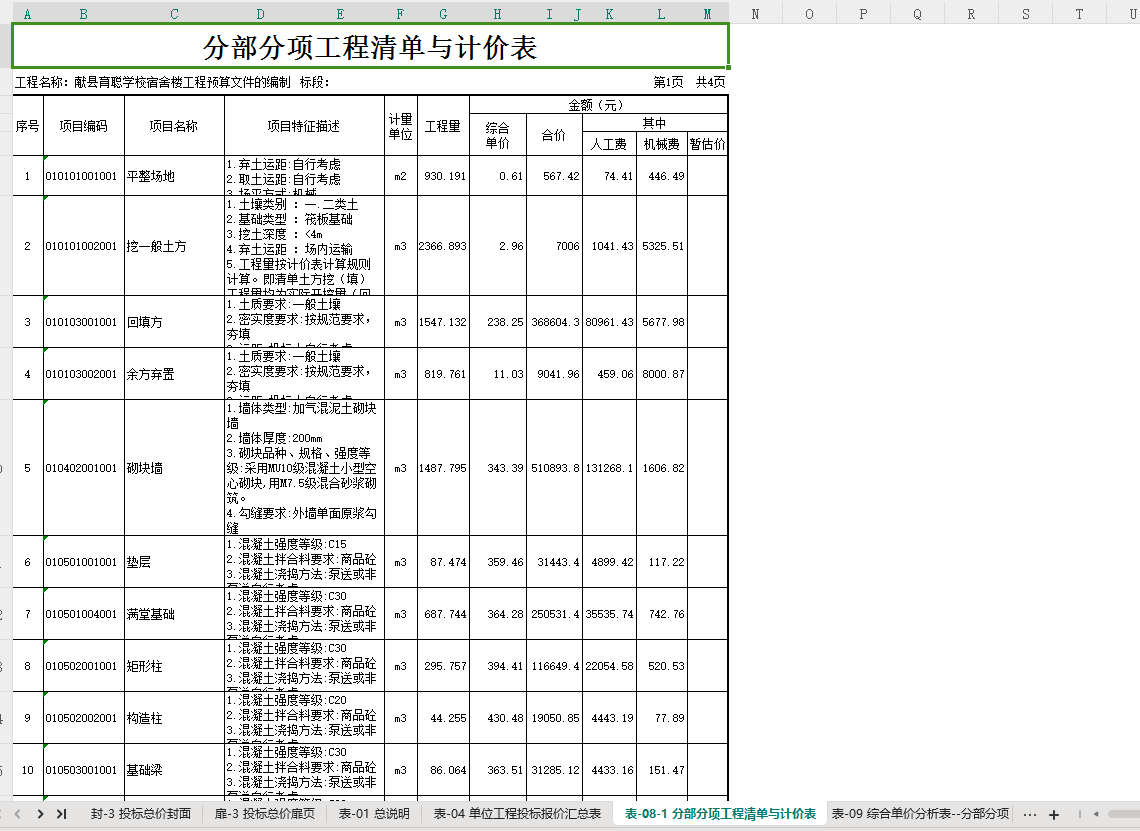
Task: Click item code 010501004001
Action: [84, 614]
